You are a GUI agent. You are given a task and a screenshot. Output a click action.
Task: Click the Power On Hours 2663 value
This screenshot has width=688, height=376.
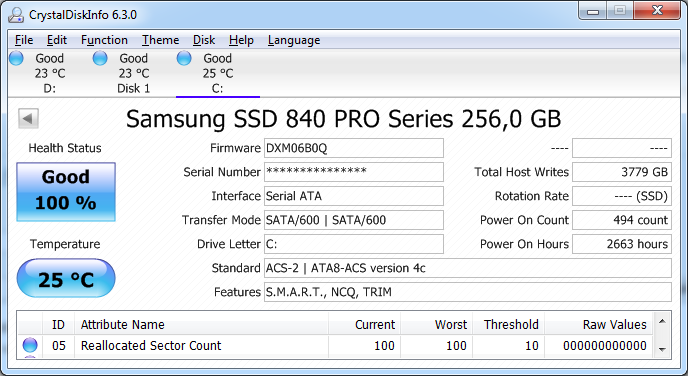(622, 244)
